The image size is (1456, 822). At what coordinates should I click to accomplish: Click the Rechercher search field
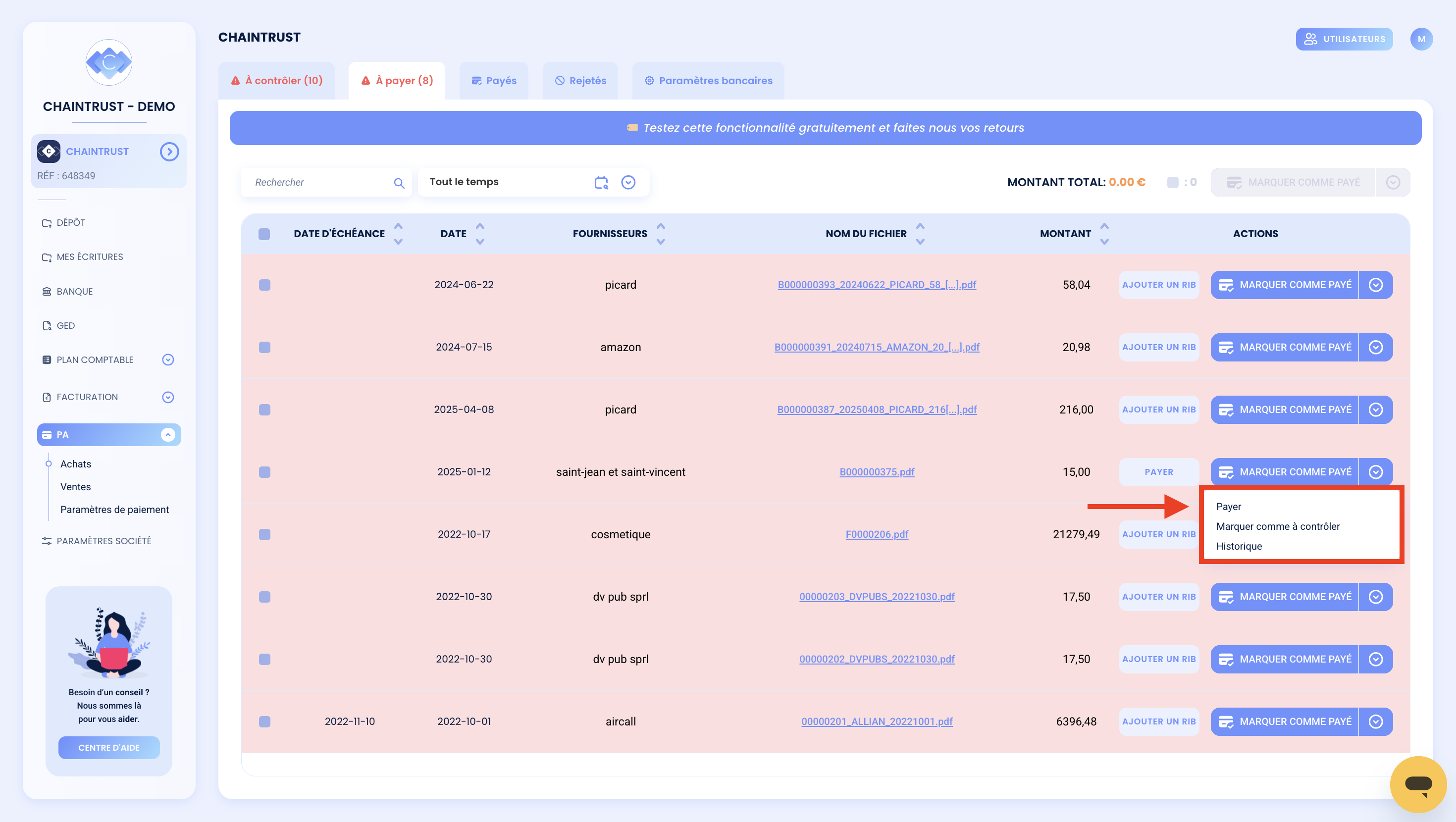tap(320, 182)
